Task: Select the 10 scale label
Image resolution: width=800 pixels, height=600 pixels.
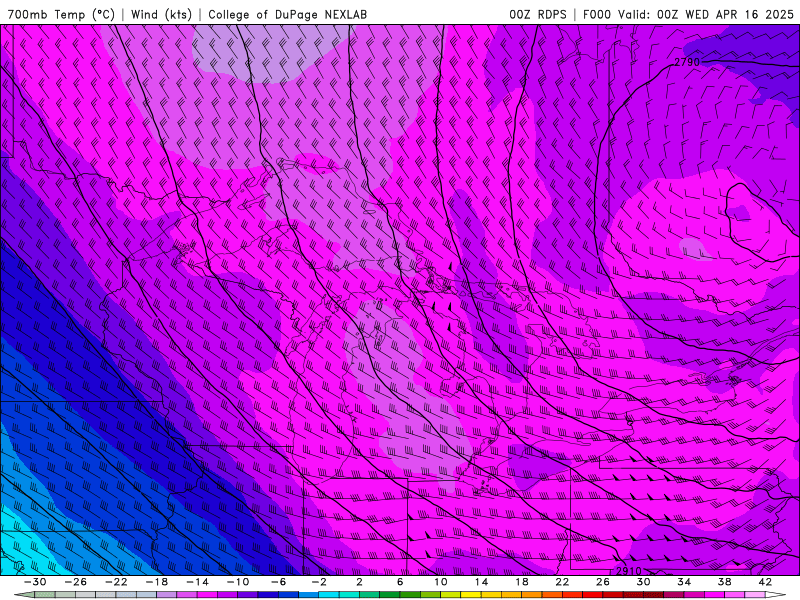Action: tap(440, 582)
